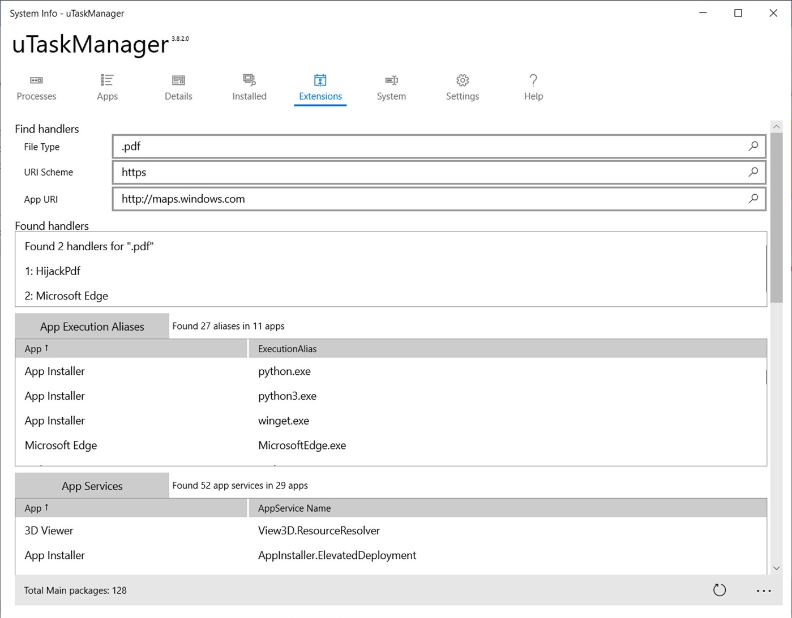This screenshot has height=618, width=792.
Task: Click the Details tab label
Action: [x=178, y=96]
